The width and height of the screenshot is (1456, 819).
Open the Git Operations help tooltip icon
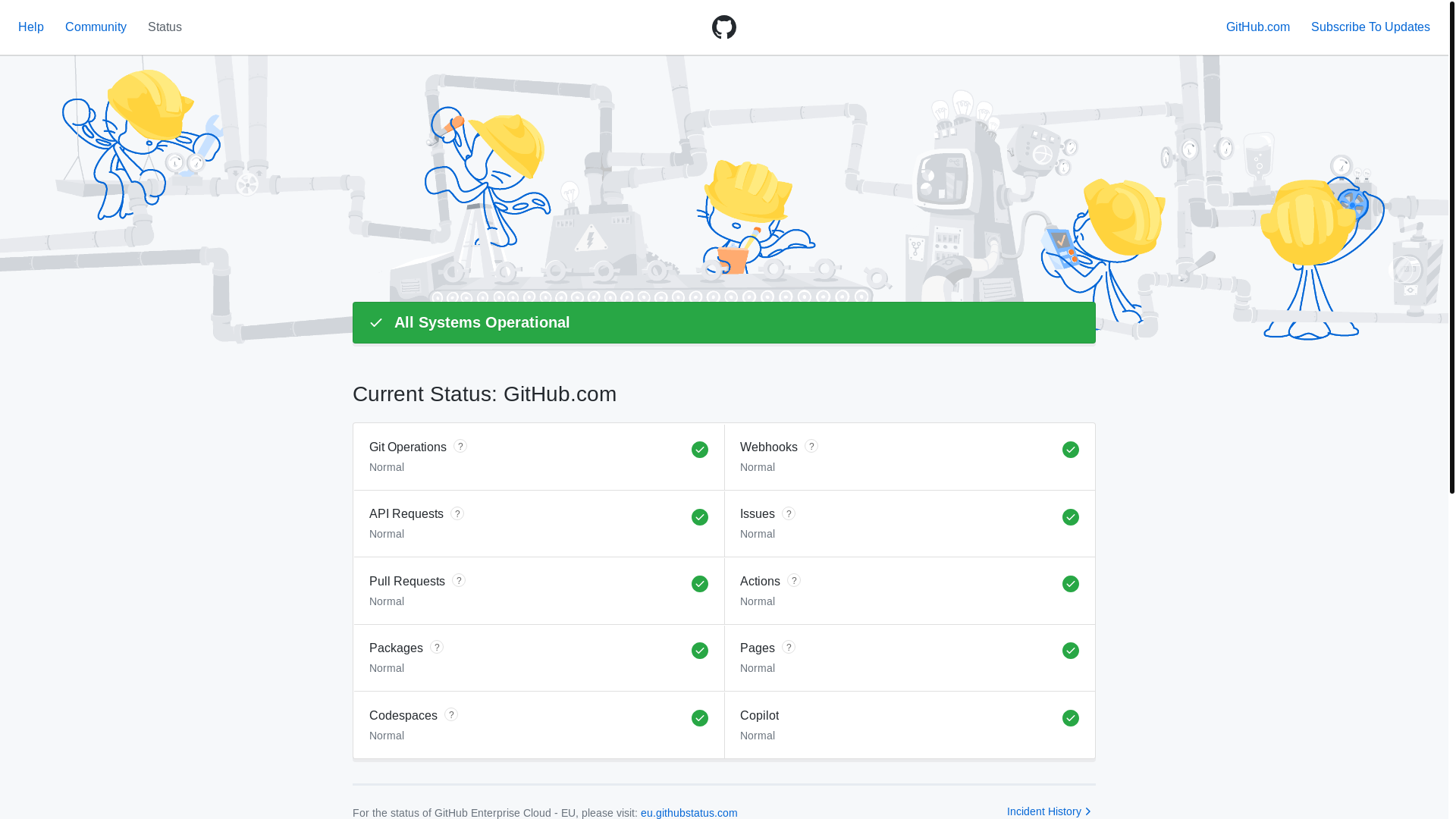(x=460, y=446)
